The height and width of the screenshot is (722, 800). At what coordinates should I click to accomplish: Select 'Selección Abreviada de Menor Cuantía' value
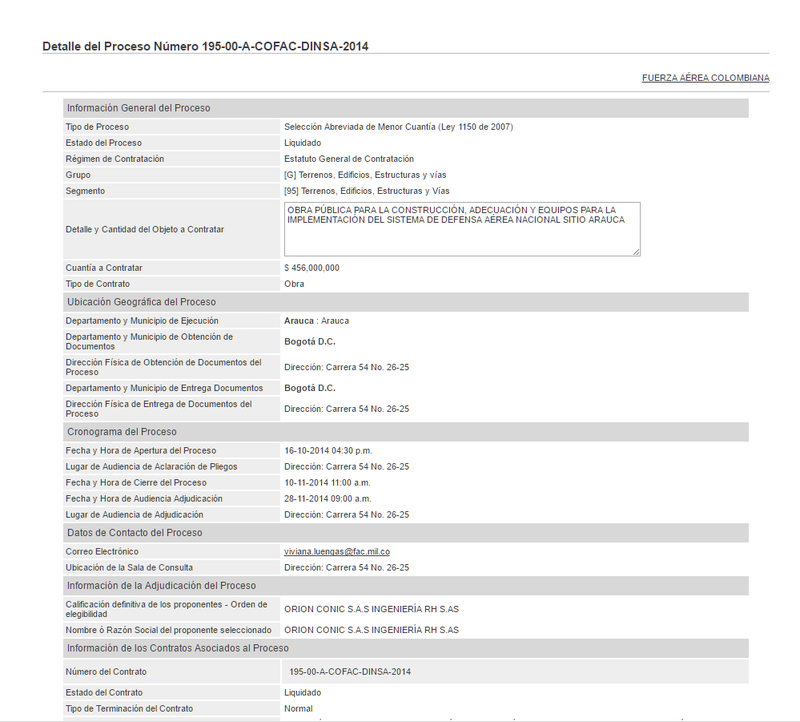coord(398,127)
